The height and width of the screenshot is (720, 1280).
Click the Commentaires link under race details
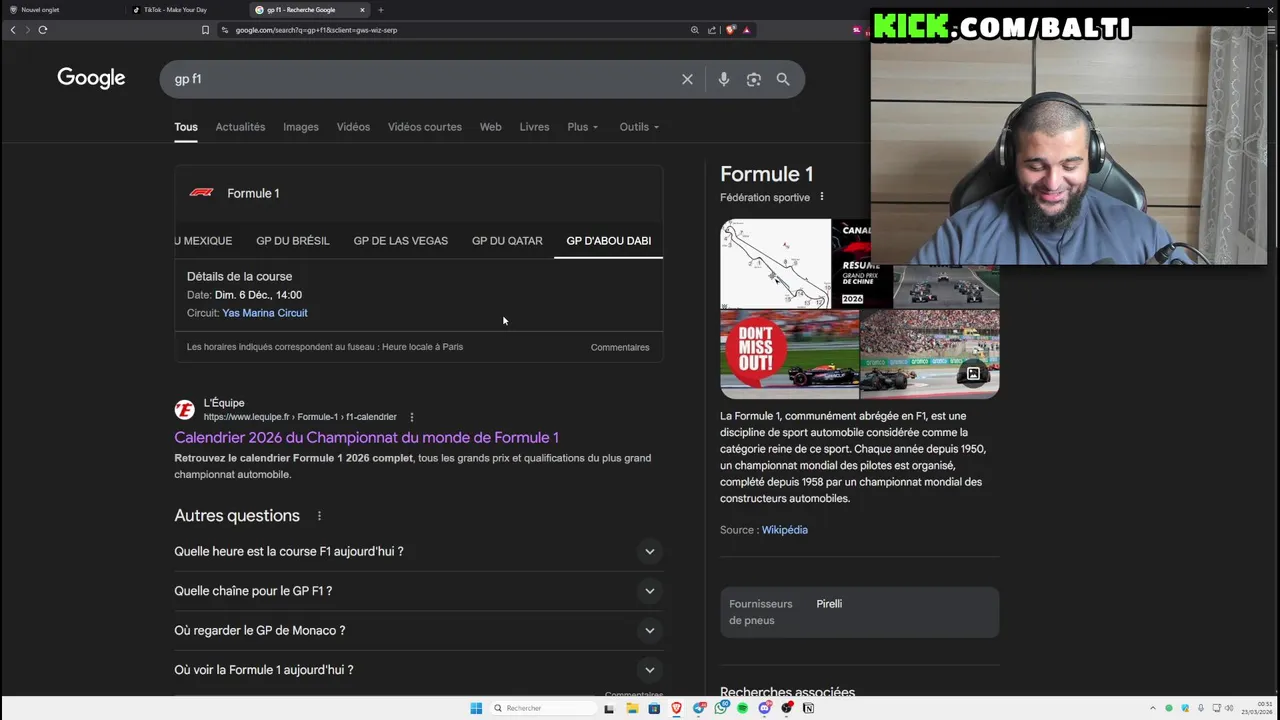(620, 347)
